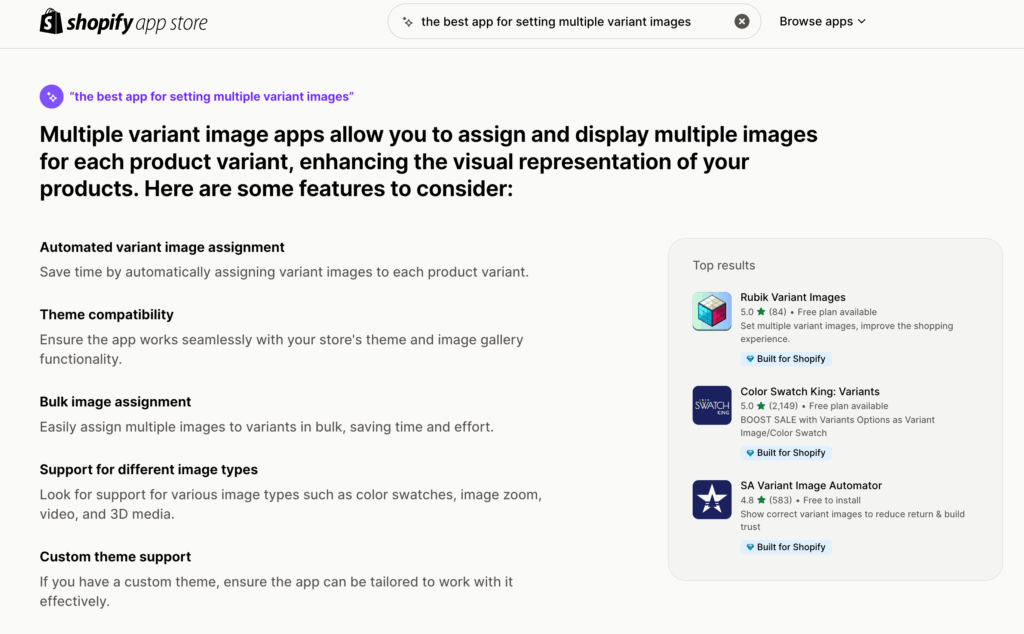Click the Bulk image assignment heading
1024x634 pixels.
coord(115,402)
